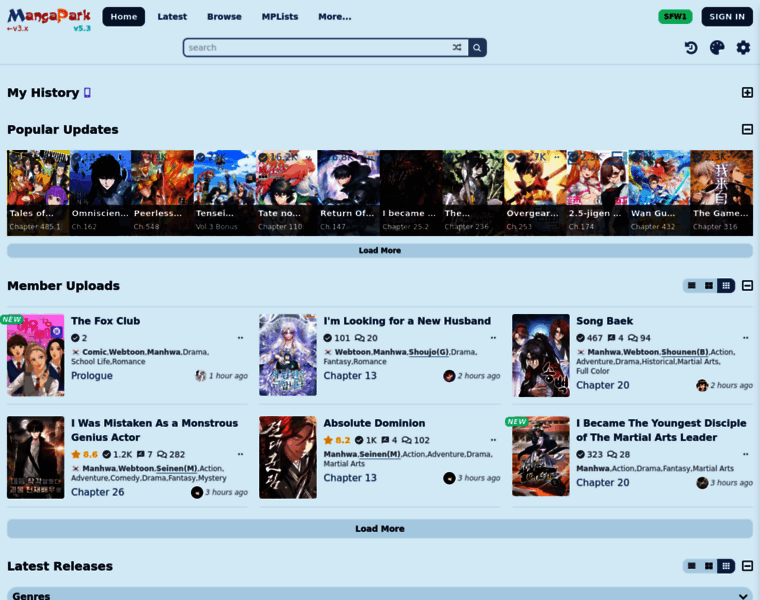Click Shoujo(G) genre tag

tap(428, 352)
